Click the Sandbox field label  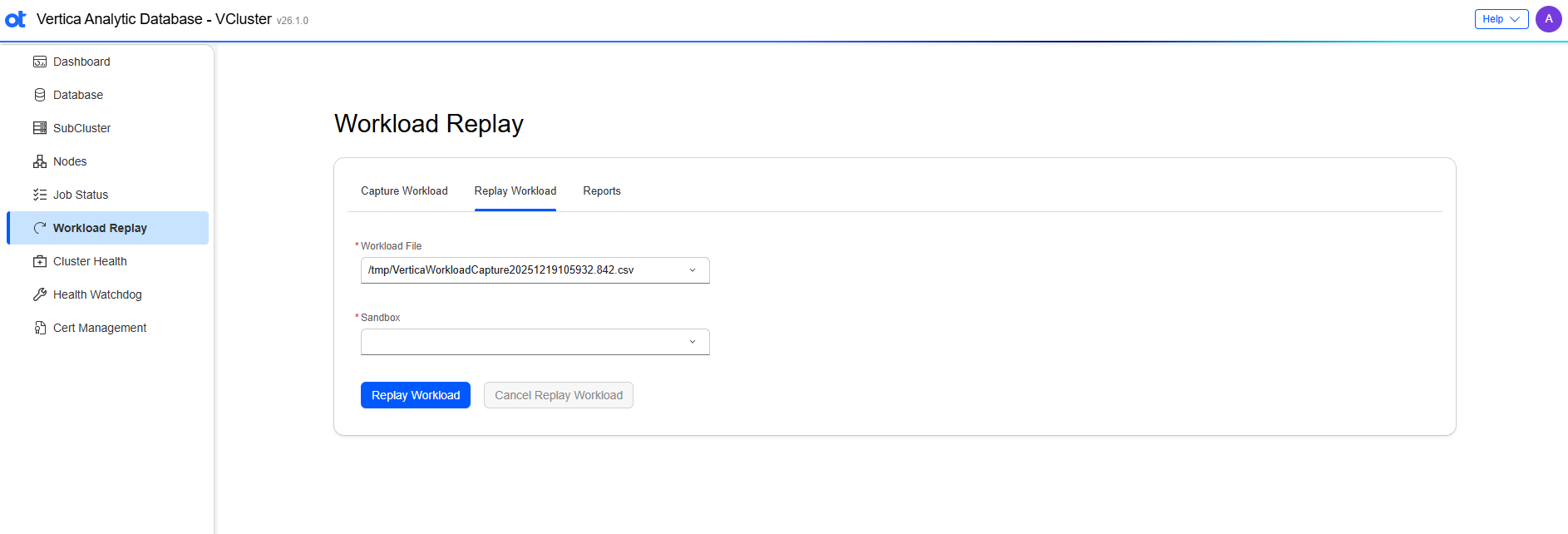click(380, 318)
